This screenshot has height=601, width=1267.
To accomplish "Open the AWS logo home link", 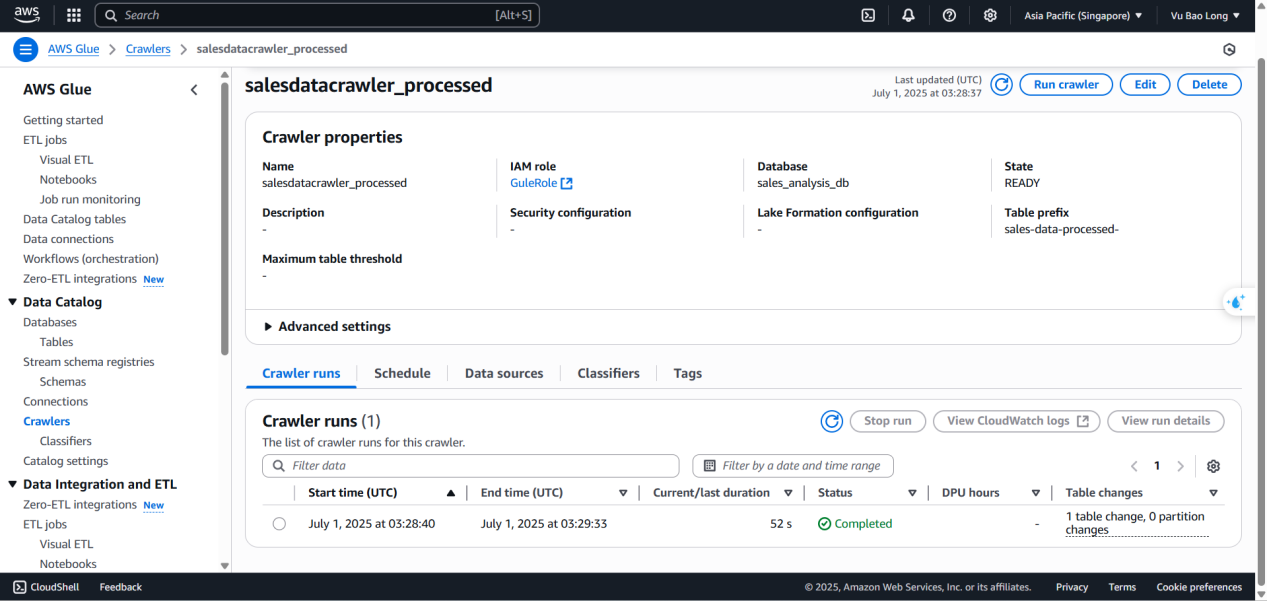I will 27,15.
